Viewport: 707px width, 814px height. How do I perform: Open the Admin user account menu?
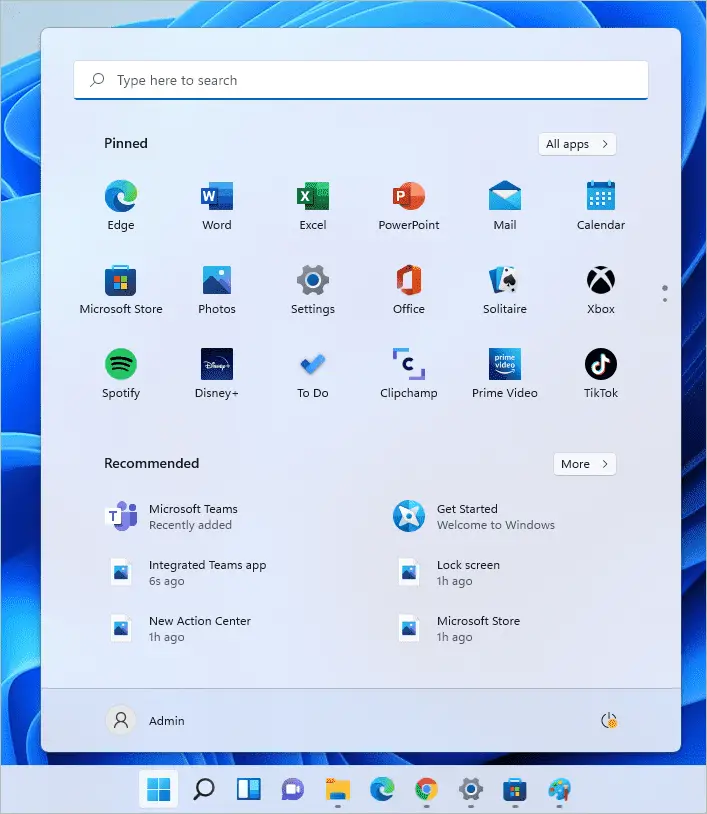coord(145,720)
